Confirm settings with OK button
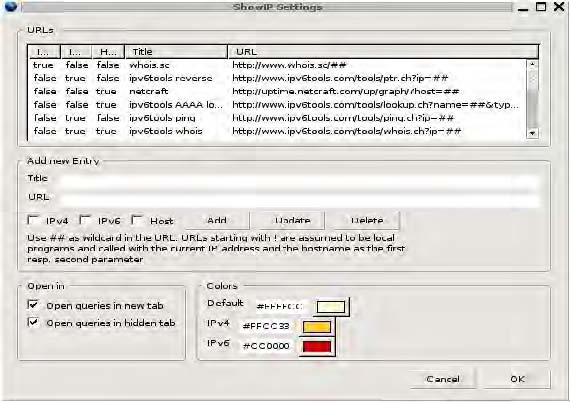570x402 pixels. tap(517, 379)
